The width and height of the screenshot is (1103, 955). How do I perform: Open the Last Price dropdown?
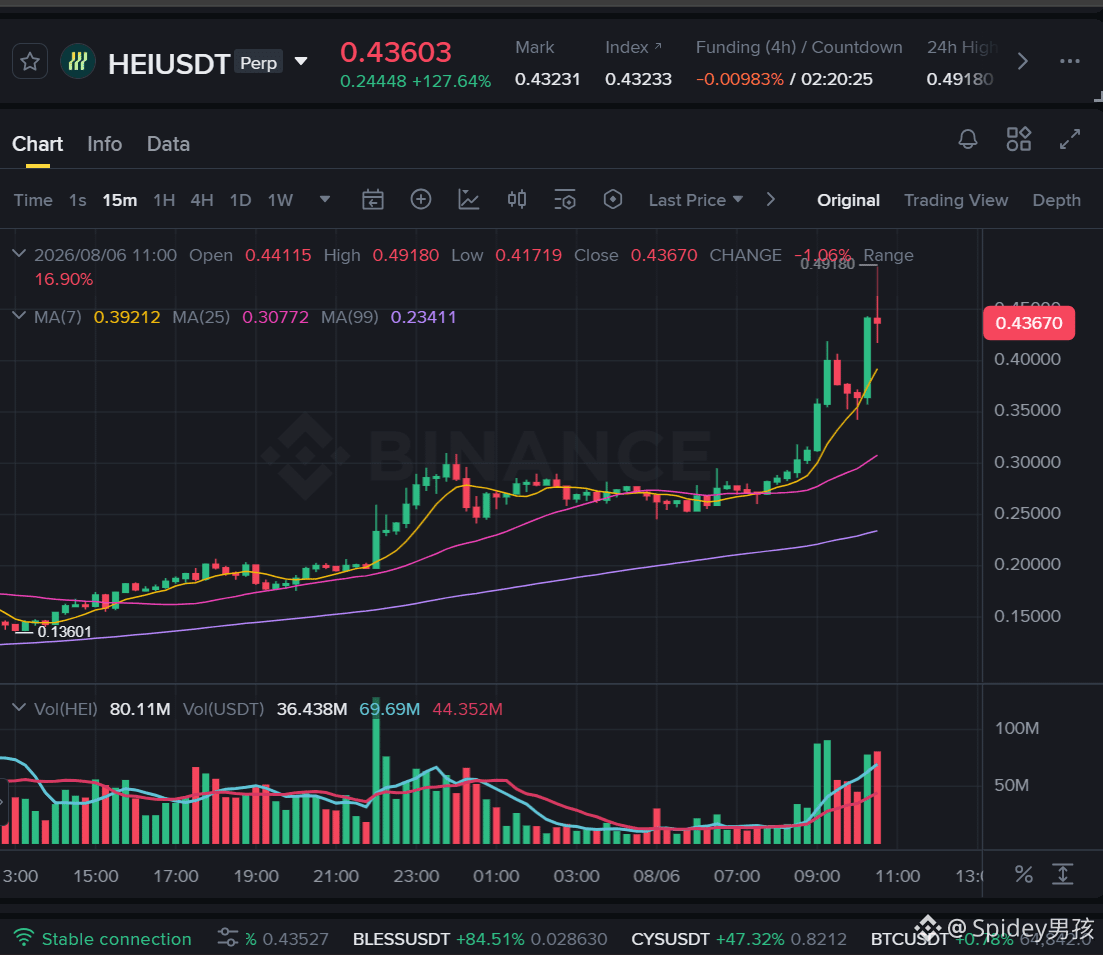[695, 200]
